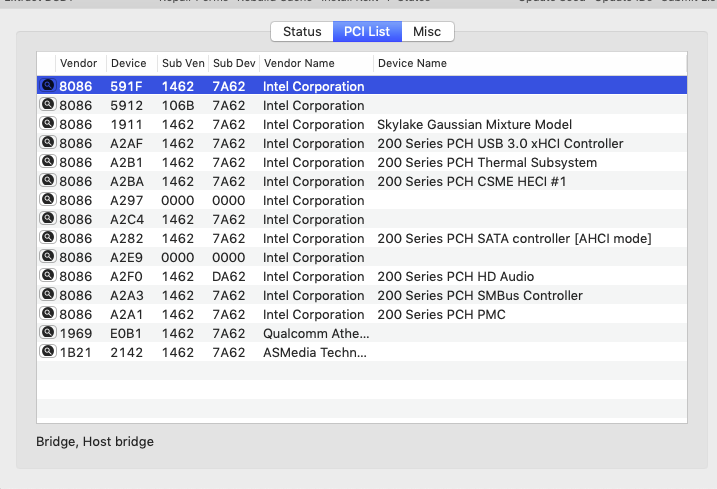
Task: Click vendor ID 1B21 cell
Action: 75,352
